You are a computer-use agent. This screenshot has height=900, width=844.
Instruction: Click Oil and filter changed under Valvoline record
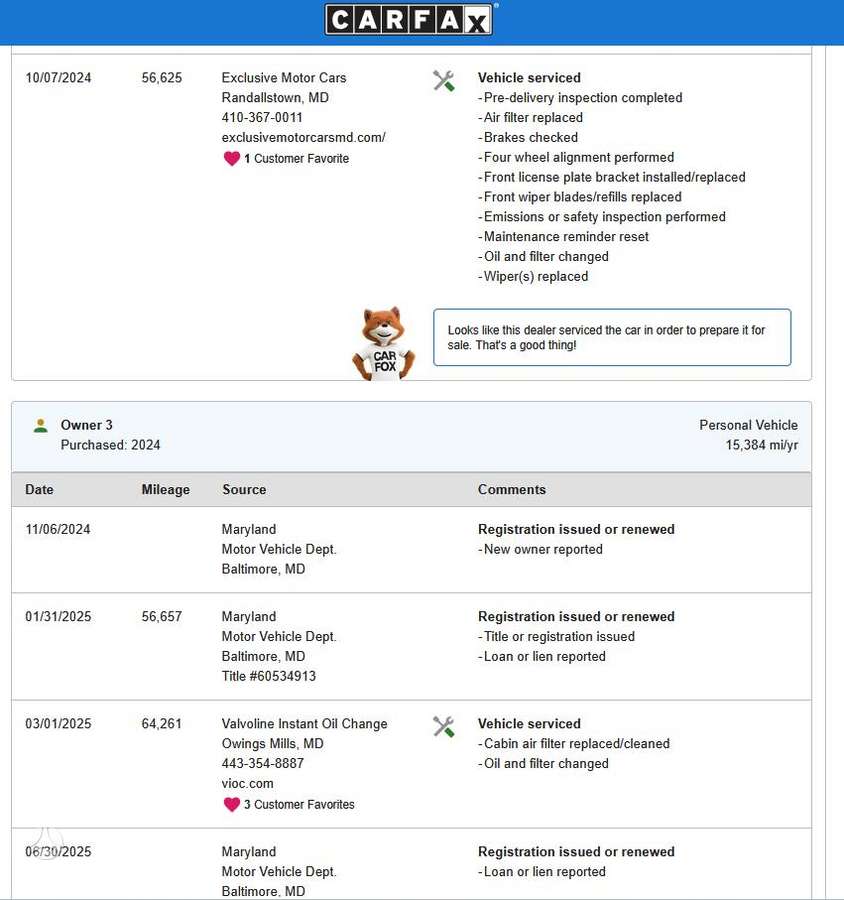click(x=543, y=763)
